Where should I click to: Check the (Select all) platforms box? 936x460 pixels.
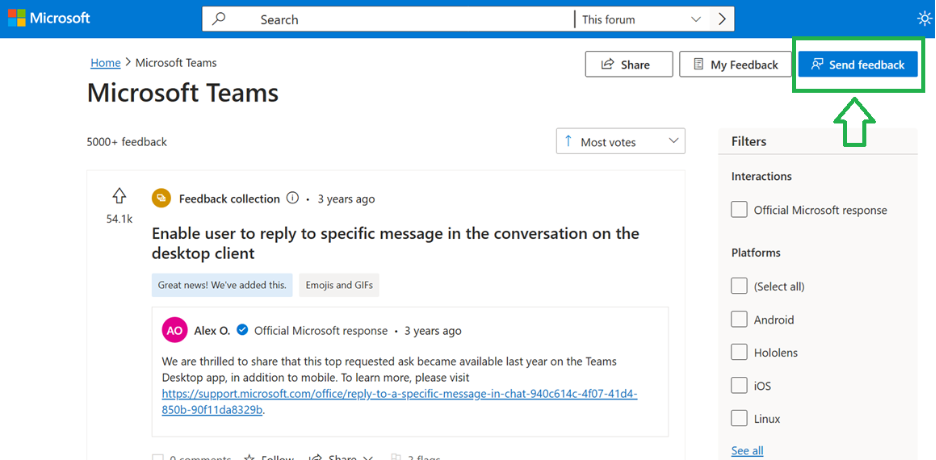coord(739,286)
